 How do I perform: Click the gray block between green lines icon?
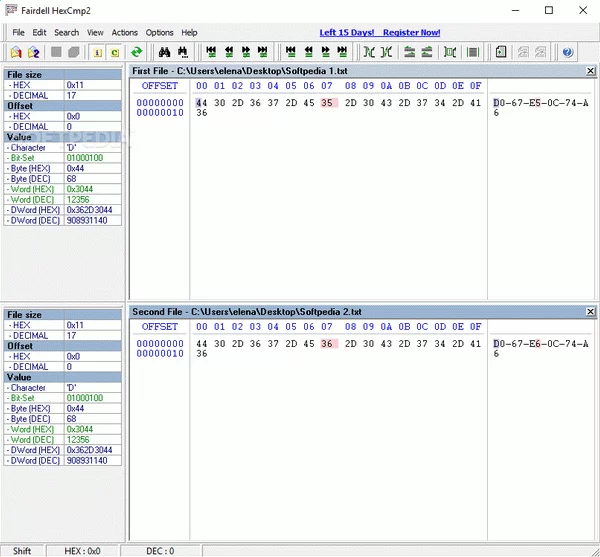point(473,52)
